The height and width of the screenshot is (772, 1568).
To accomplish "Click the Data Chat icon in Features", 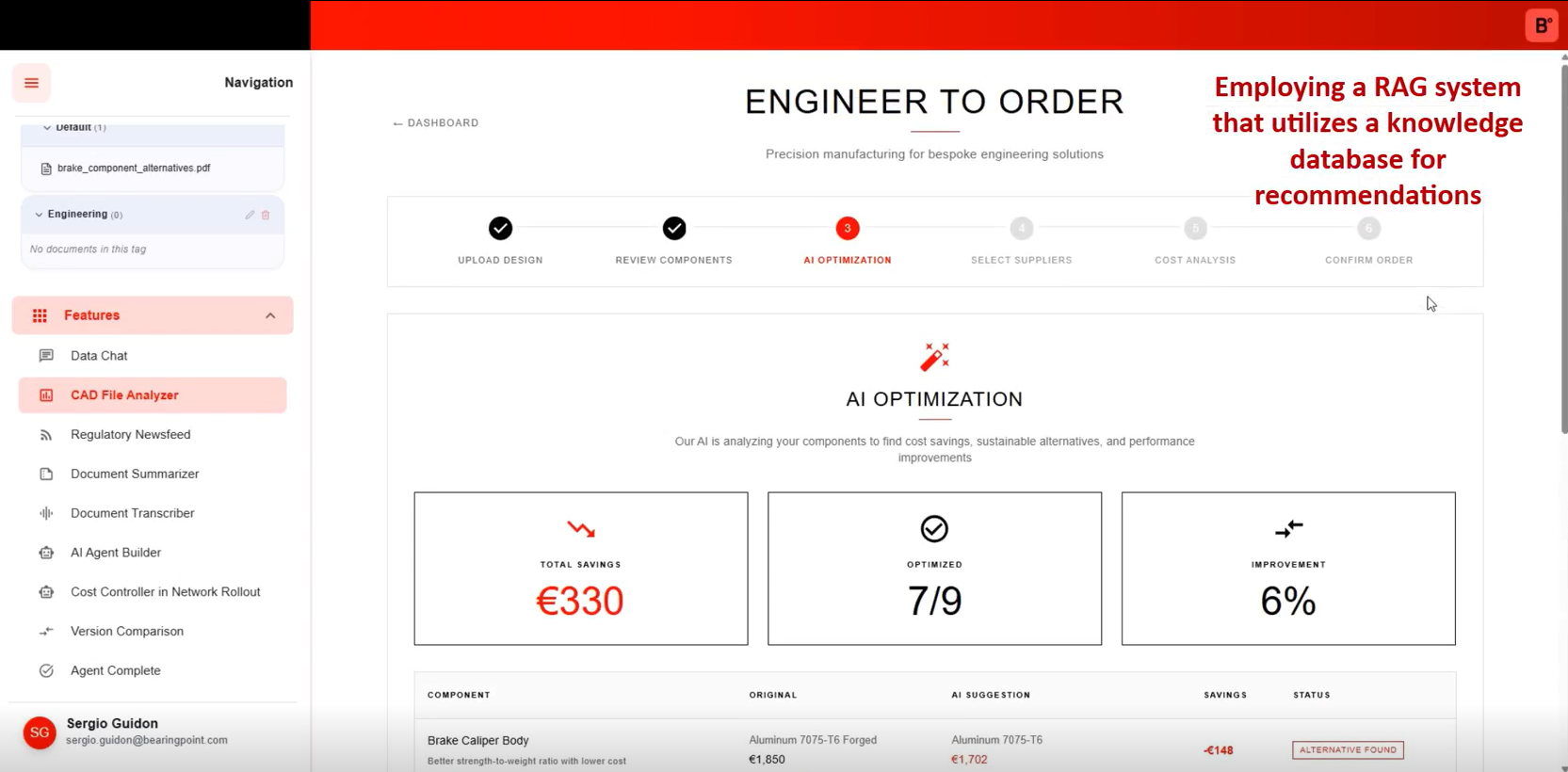I will 46,356.
